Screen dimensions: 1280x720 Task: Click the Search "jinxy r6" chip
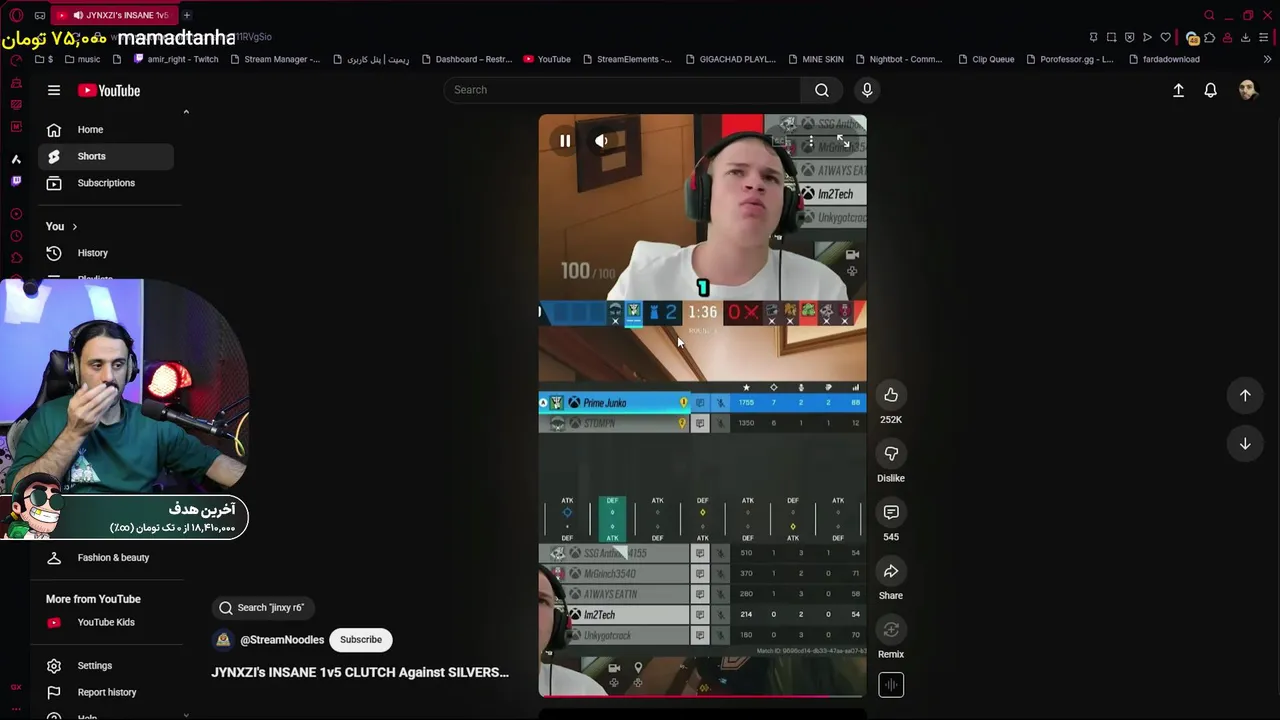[x=262, y=607]
